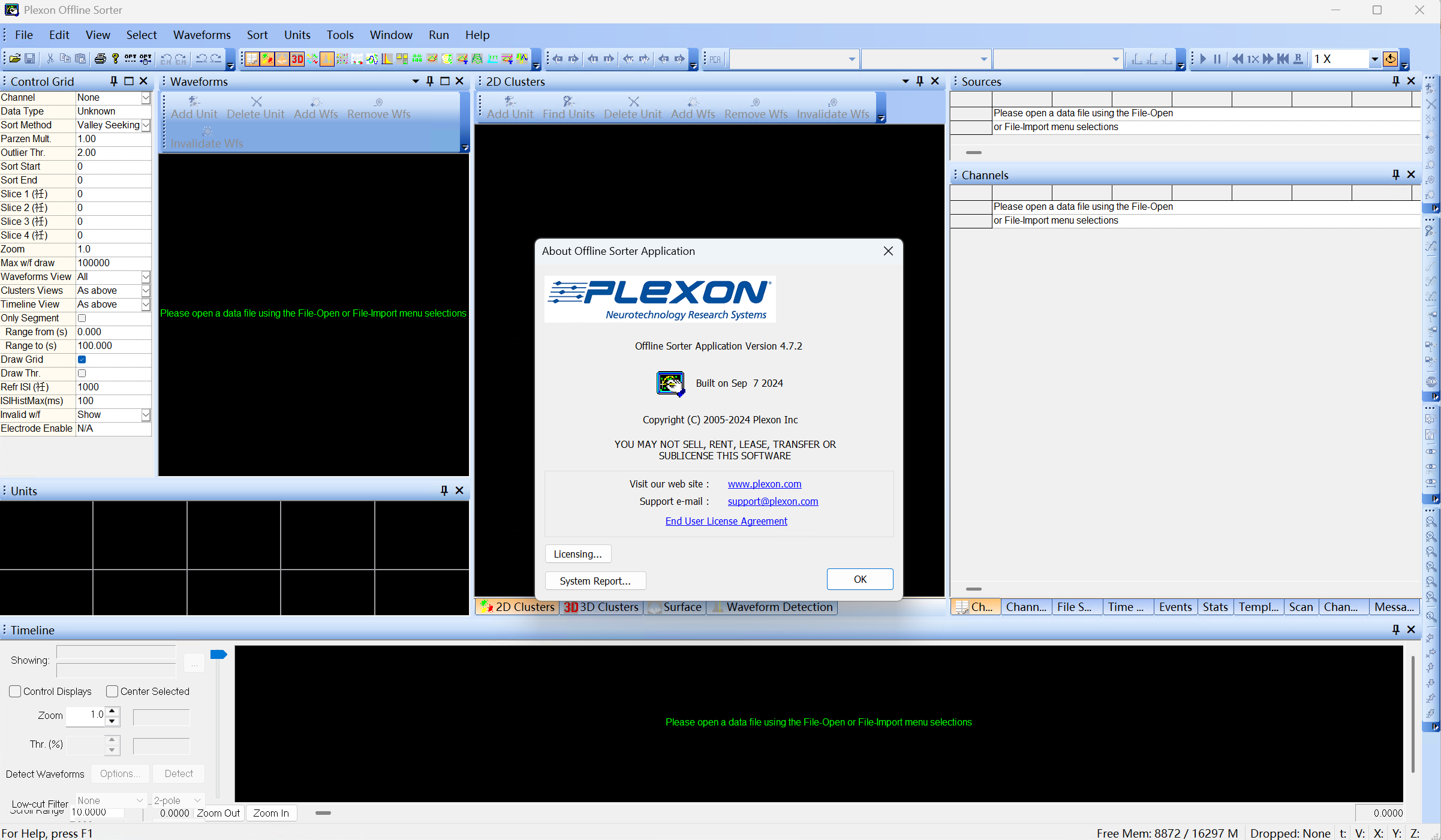Click the PCA toolbar icon
Screen dimensions: 1441x840
[715, 59]
